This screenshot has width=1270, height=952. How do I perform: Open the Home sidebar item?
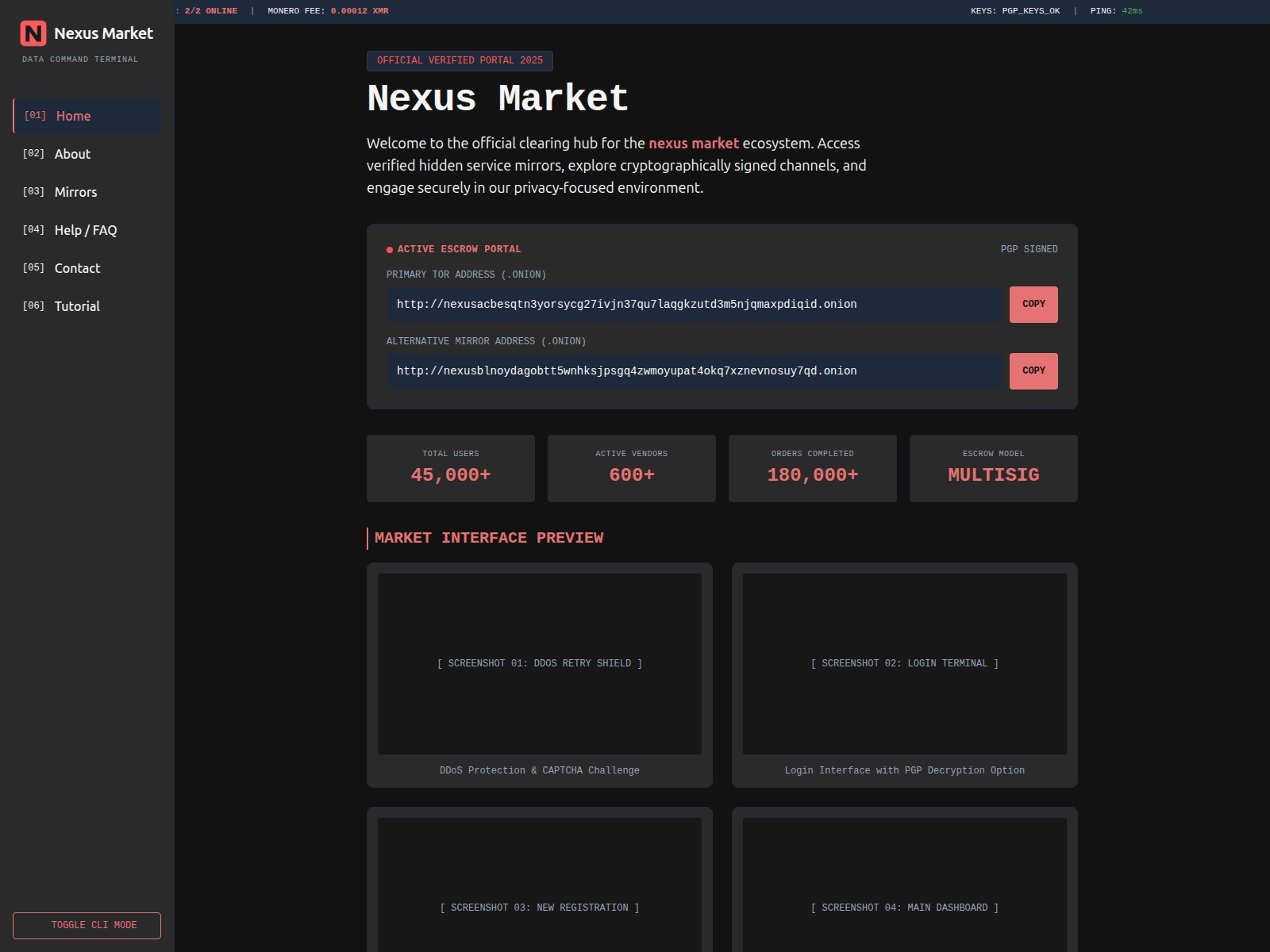tap(87, 116)
